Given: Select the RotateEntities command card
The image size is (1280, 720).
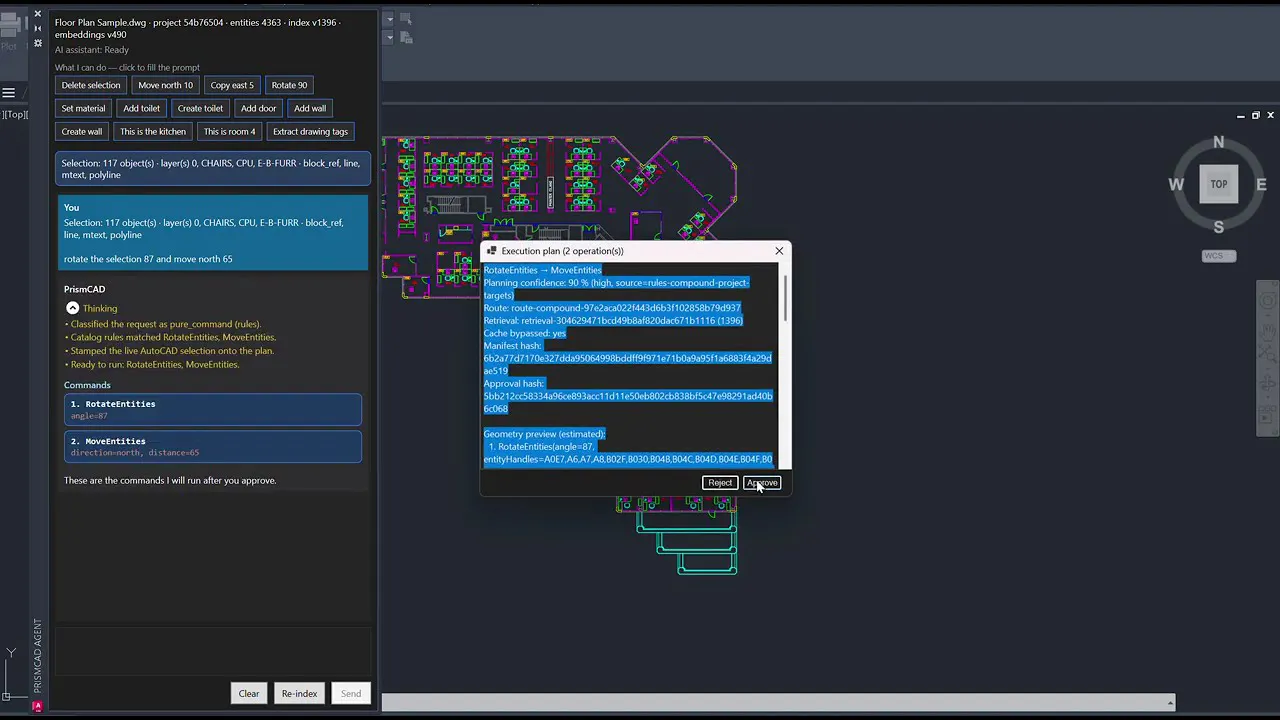Looking at the screenshot, I should (213, 409).
